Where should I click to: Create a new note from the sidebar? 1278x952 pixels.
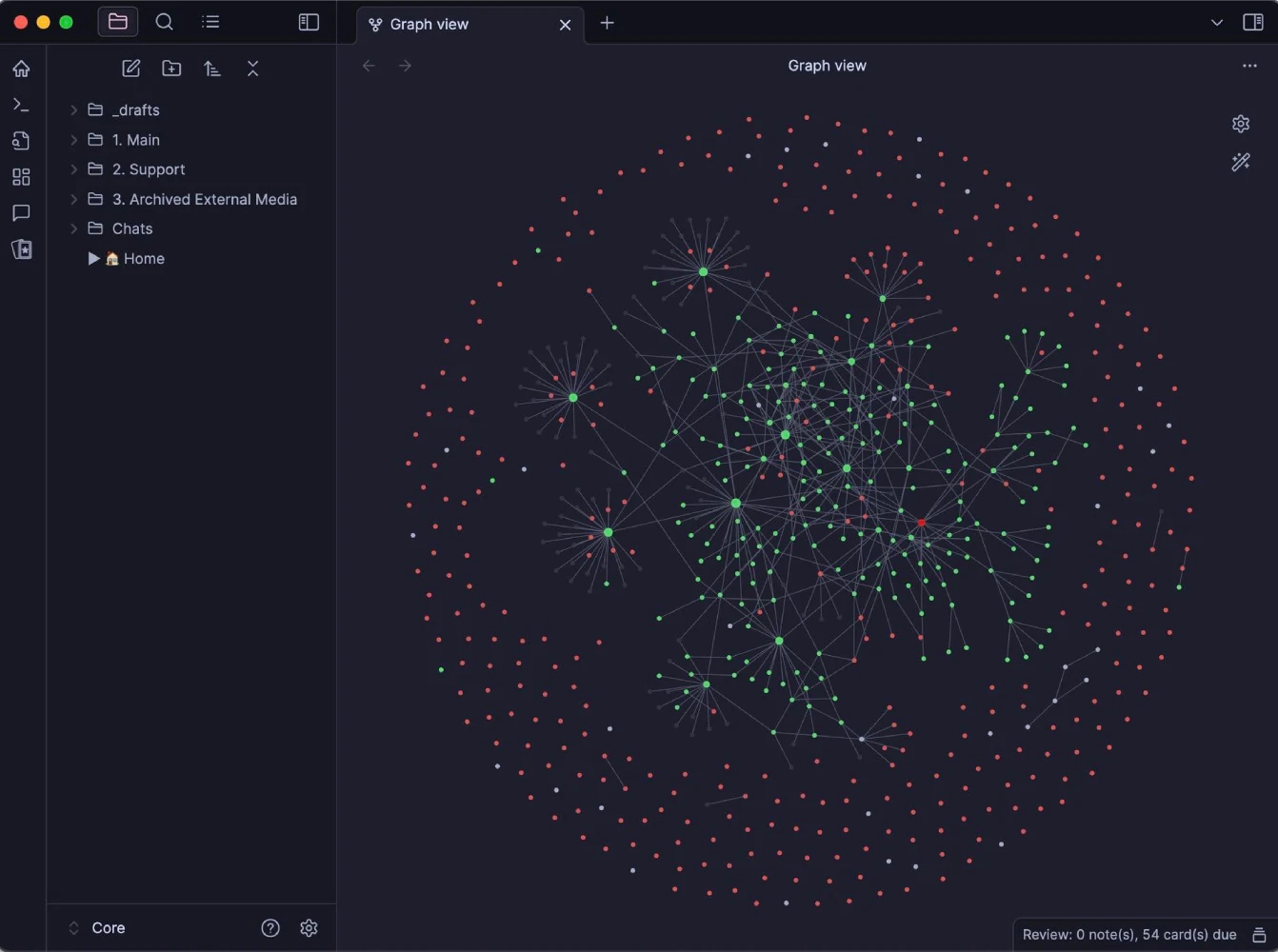click(x=131, y=69)
